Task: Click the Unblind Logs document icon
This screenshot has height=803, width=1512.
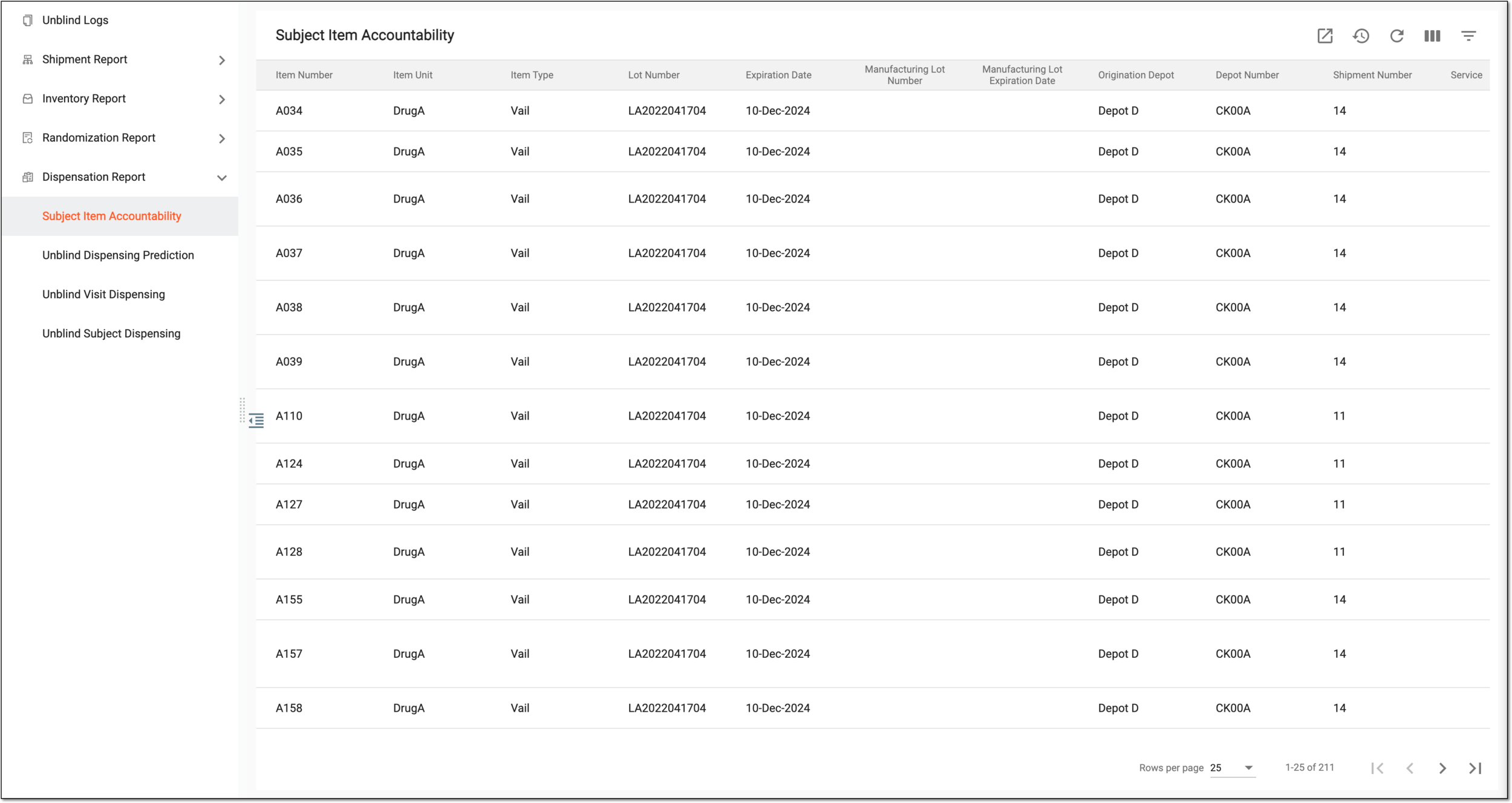Action: (27, 21)
